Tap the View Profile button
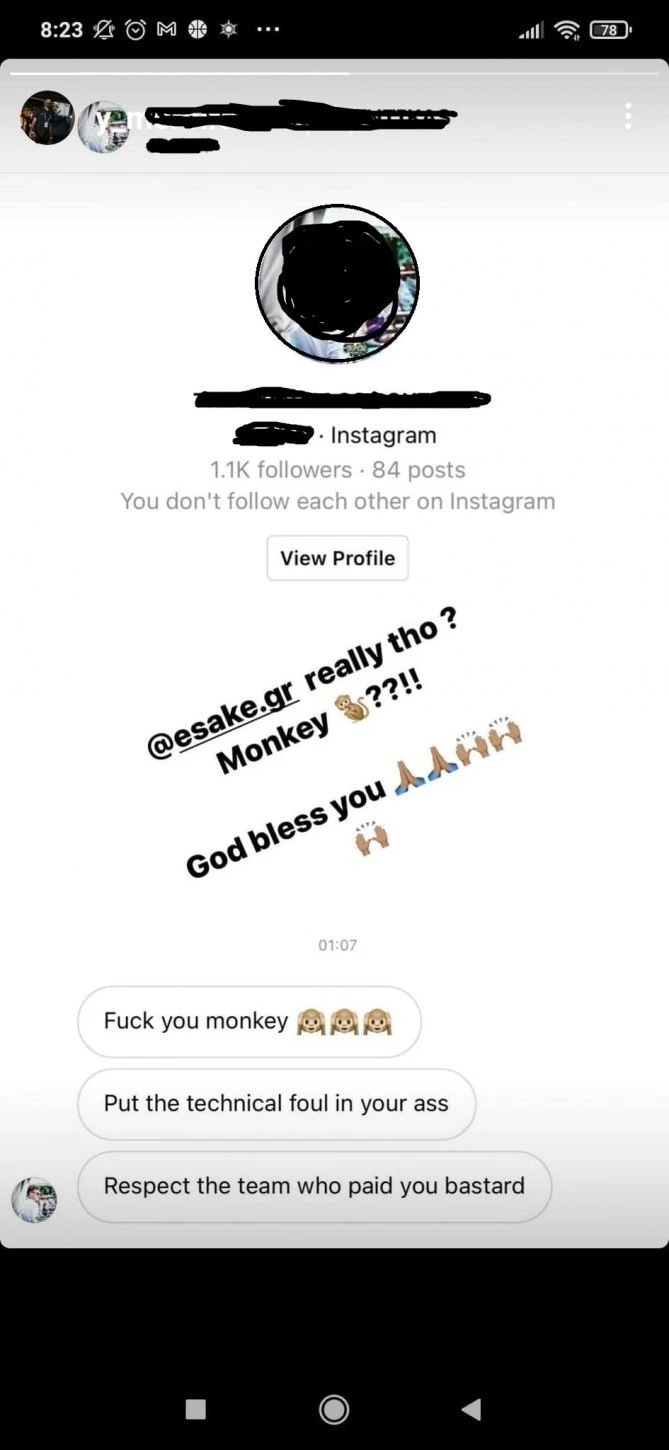 [337, 558]
